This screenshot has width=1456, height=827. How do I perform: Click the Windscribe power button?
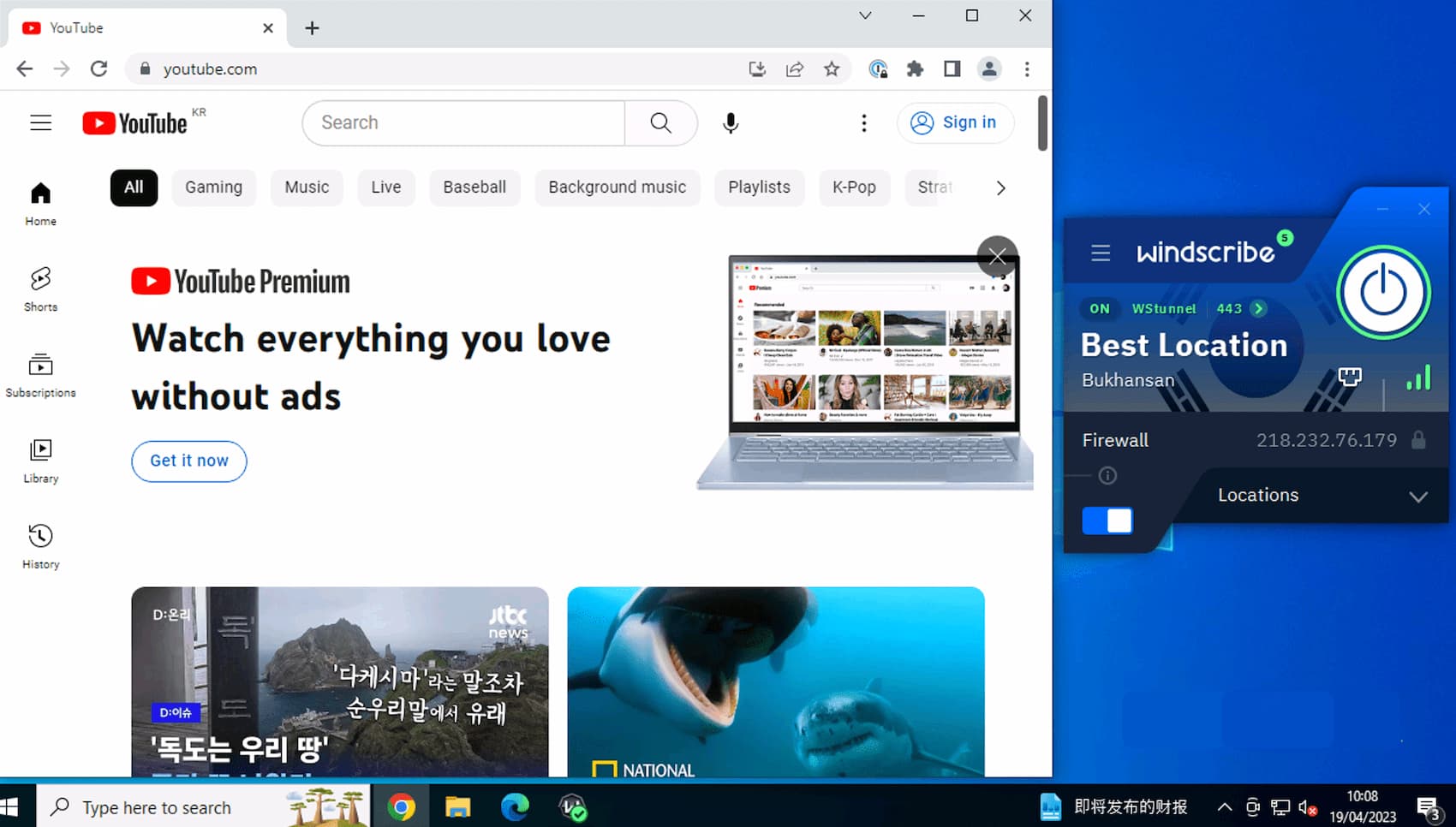pyautogui.click(x=1383, y=293)
